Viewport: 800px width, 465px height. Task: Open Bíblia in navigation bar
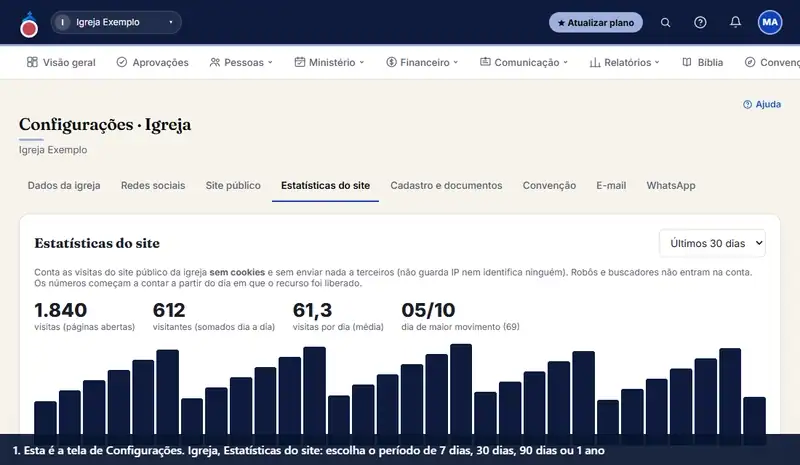click(703, 62)
